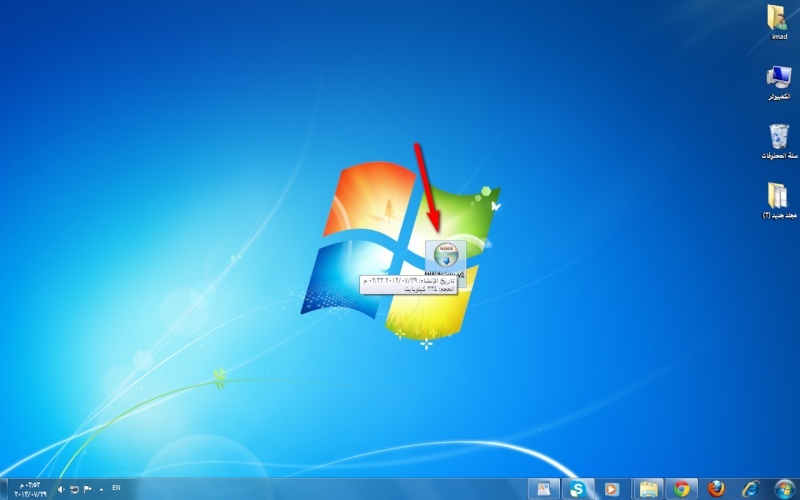Open the New Folder (2) desktop icon
Screen dimensions: 800x500
(x=779, y=201)
